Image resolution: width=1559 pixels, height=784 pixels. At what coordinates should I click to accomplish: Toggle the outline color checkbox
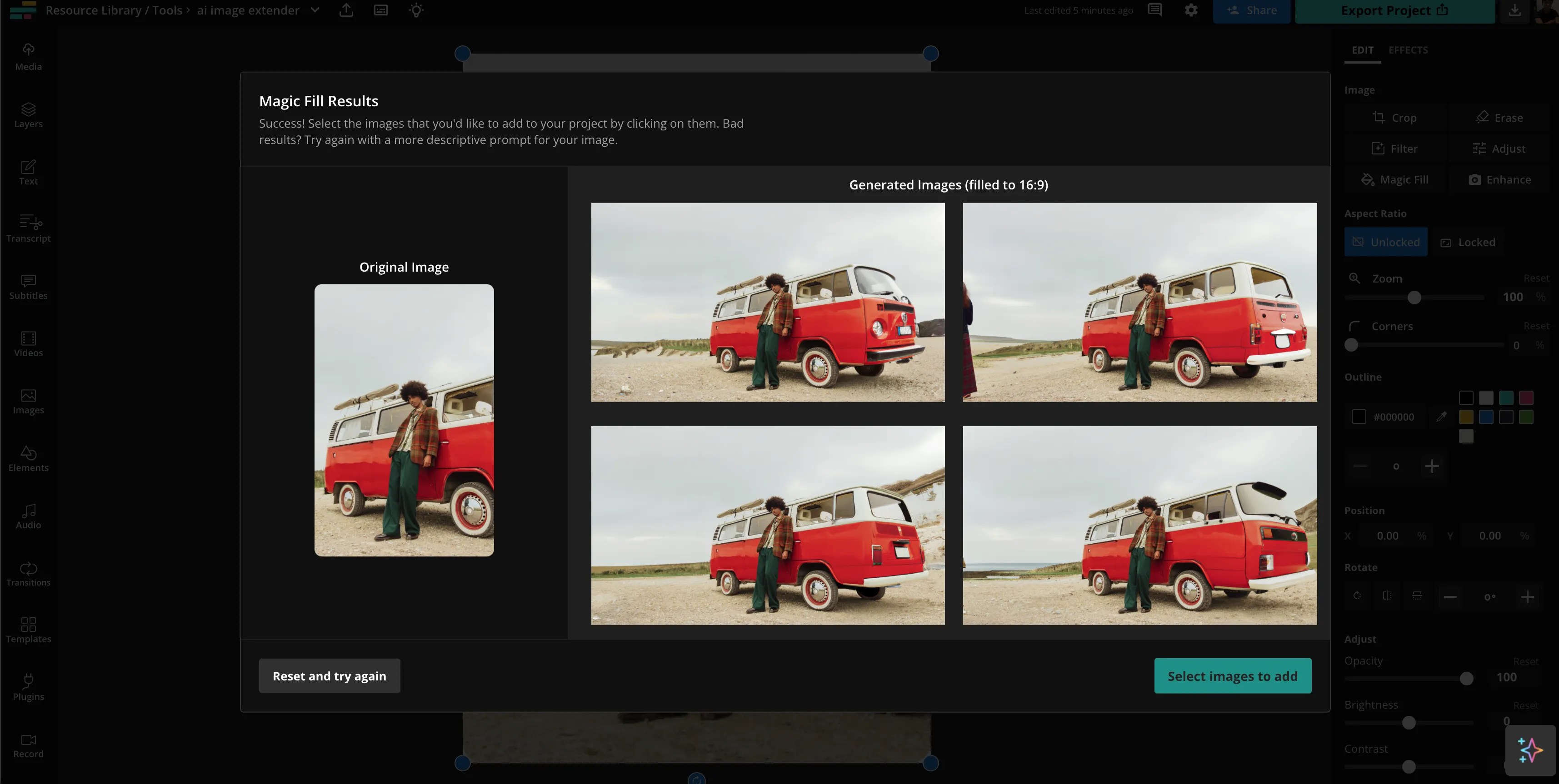[1360, 417]
